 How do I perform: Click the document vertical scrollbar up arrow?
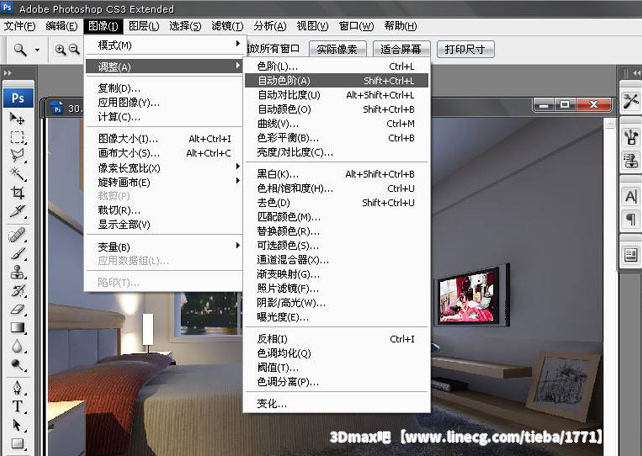610,123
